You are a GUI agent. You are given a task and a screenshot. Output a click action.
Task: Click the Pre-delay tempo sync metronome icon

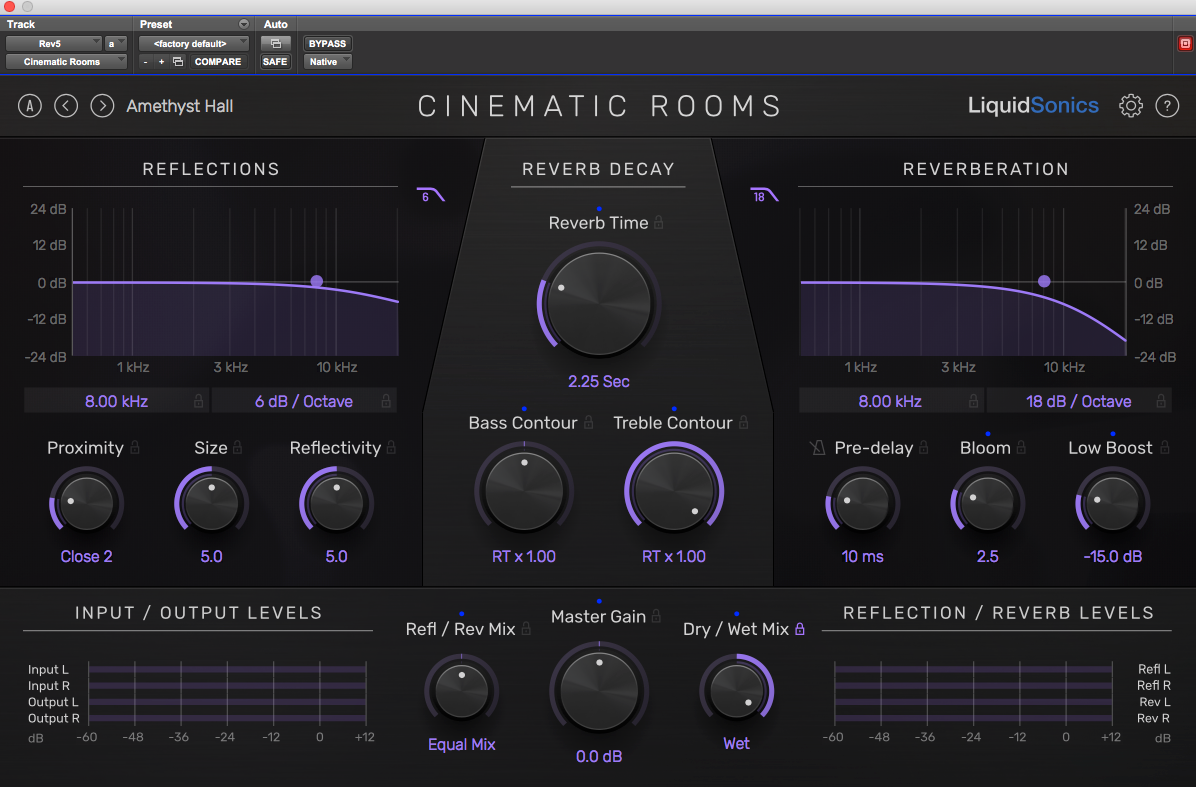tap(818, 448)
